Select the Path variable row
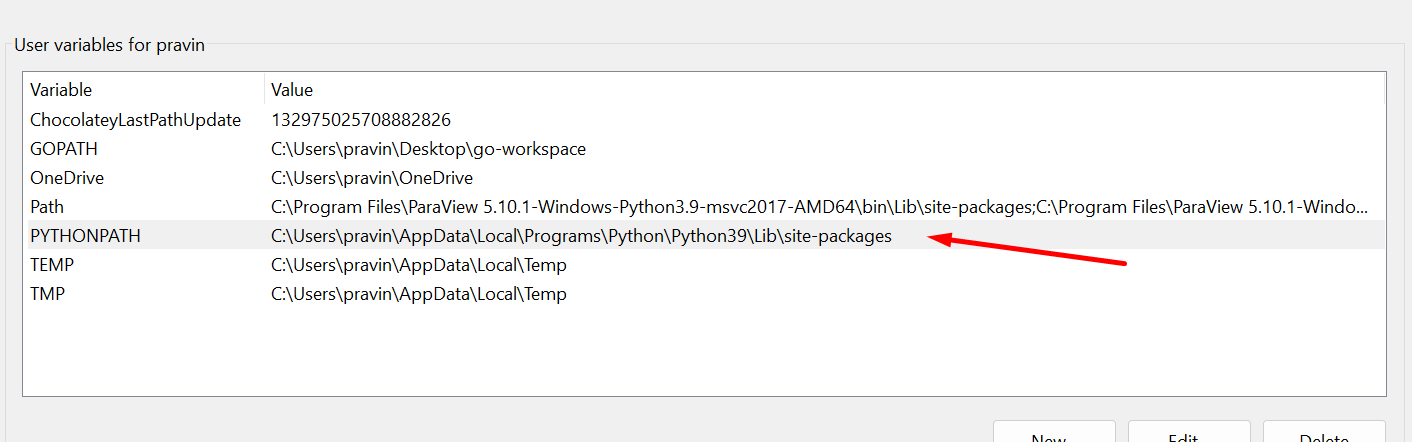The width and height of the screenshot is (1412, 442). pos(46,207)
